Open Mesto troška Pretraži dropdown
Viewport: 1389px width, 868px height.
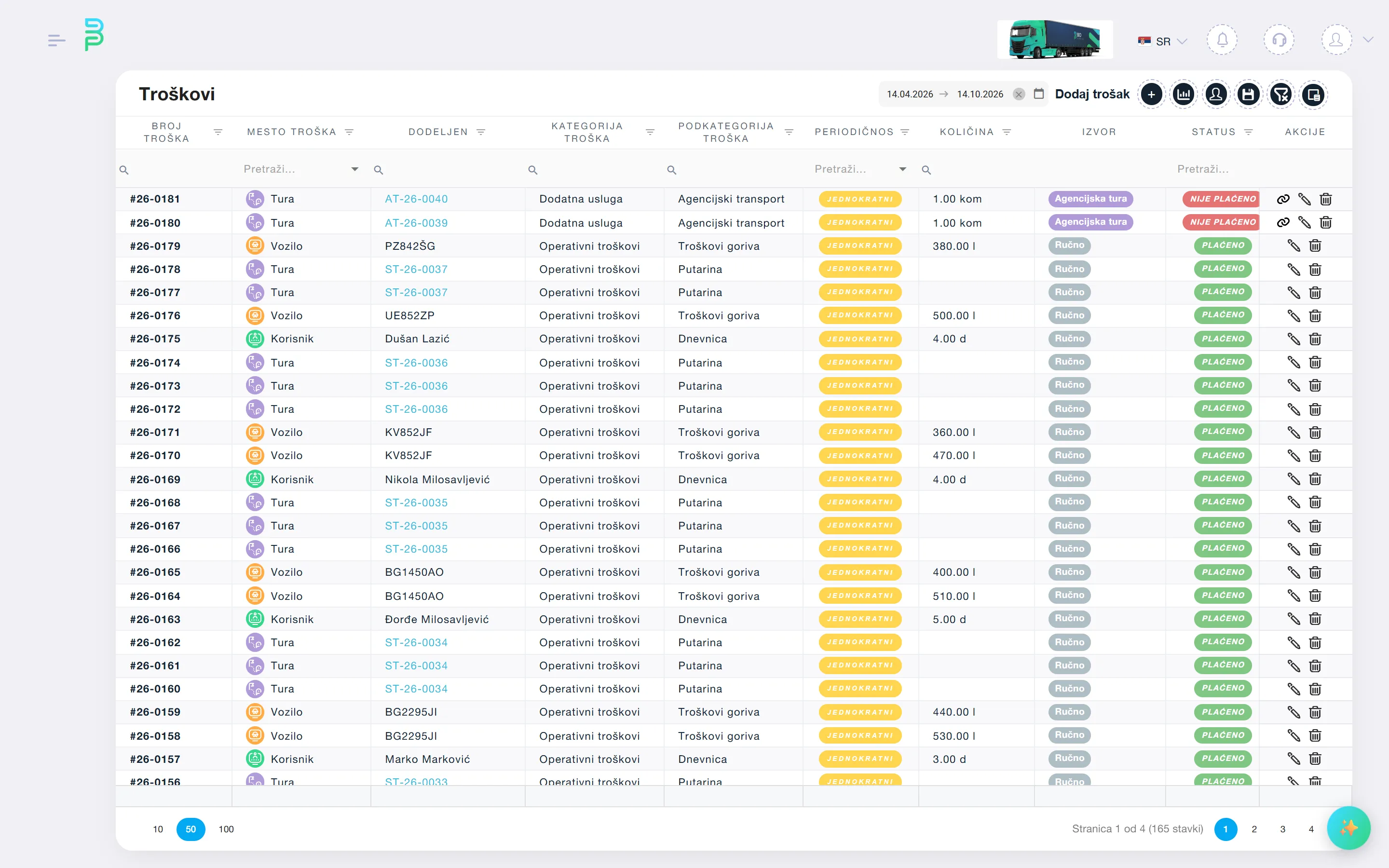click(x=301, y=169)
